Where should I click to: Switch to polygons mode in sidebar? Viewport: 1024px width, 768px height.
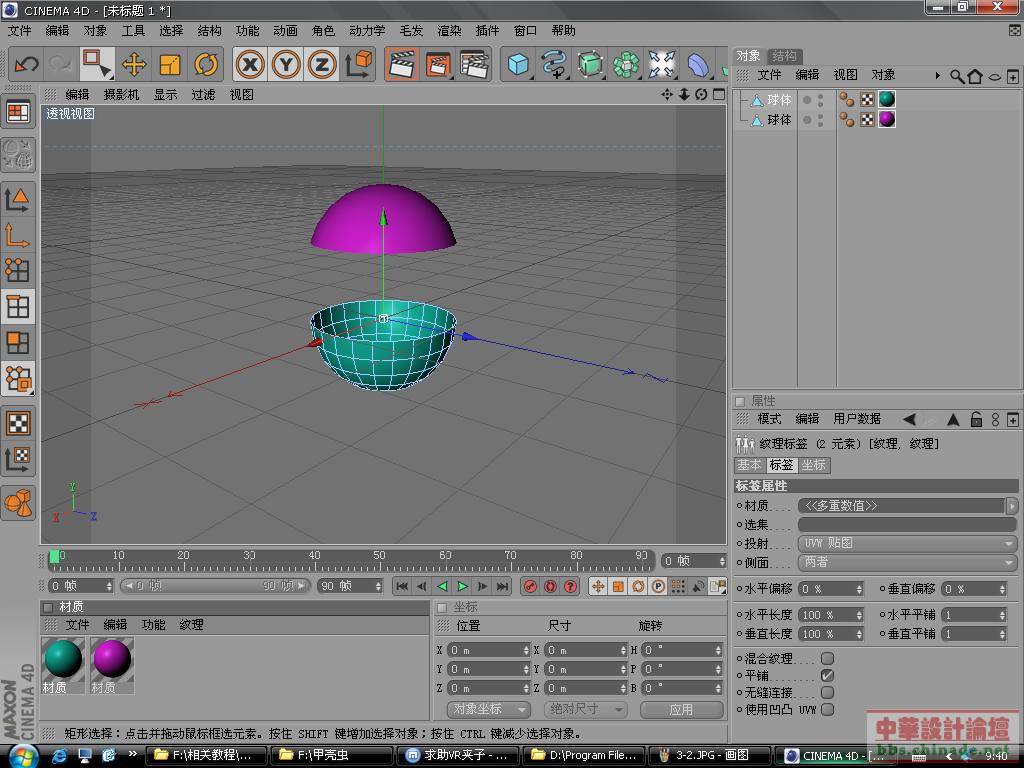point(18,343)
